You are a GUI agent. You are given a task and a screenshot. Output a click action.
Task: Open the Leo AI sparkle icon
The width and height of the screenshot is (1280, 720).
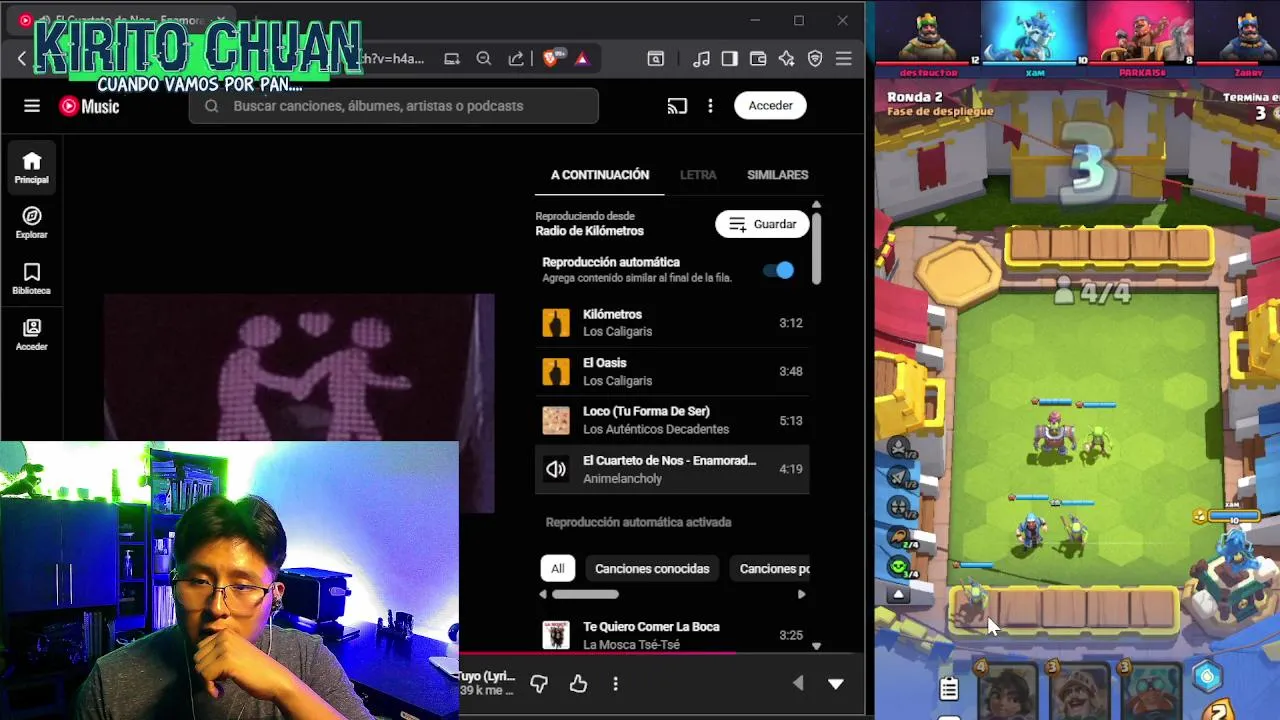(x=787, y=59)
